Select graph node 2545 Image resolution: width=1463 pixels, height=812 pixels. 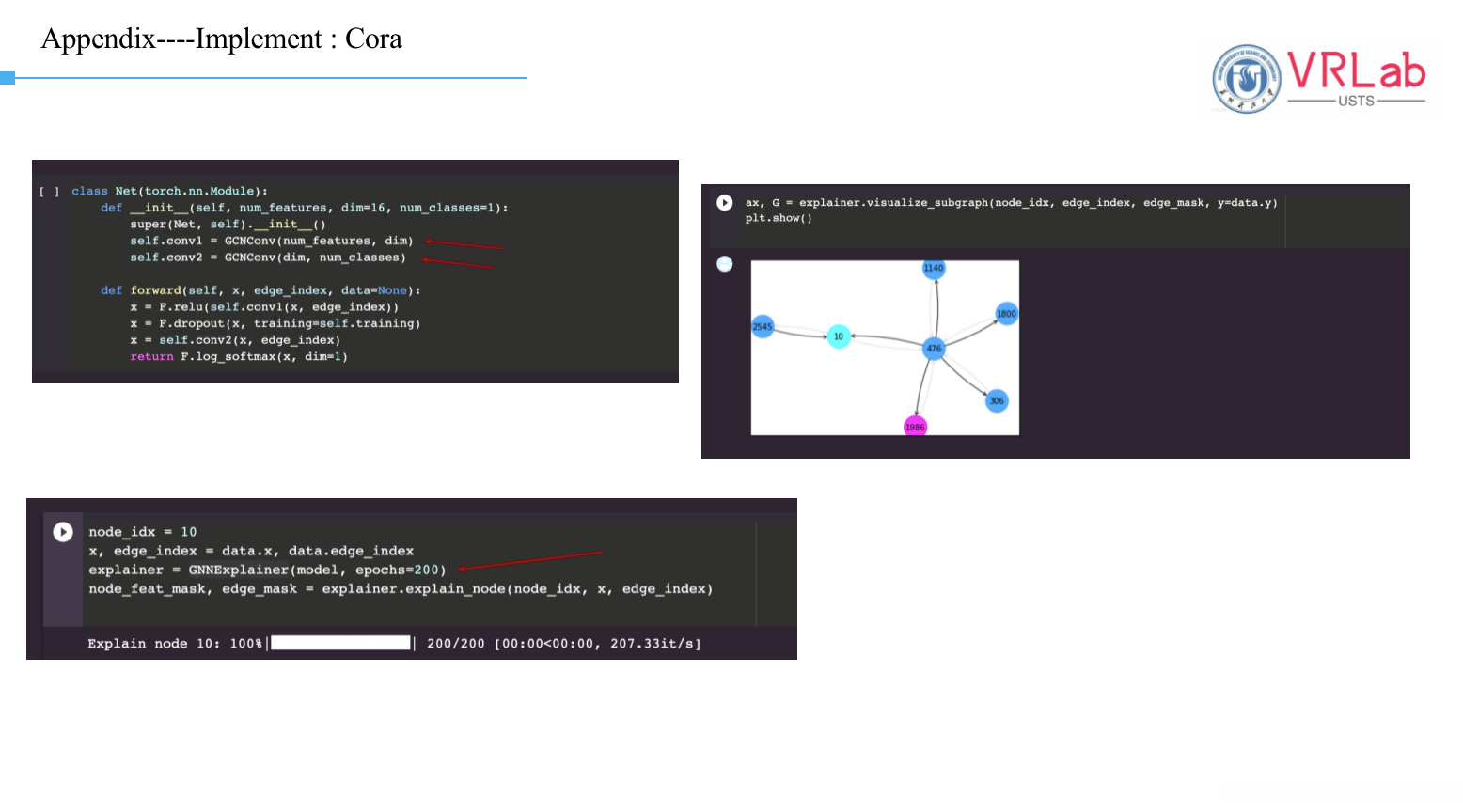(763, 327)
